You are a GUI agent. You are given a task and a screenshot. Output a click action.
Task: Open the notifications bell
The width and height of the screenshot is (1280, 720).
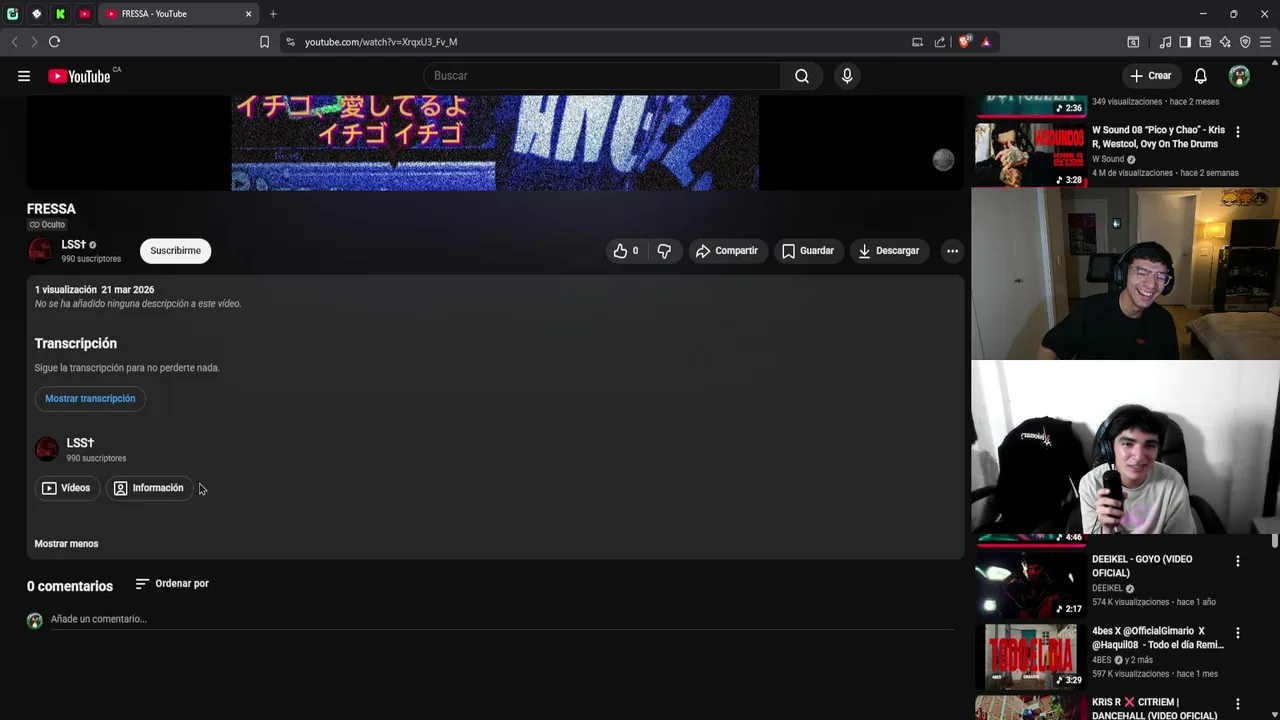click(1201, 76)
